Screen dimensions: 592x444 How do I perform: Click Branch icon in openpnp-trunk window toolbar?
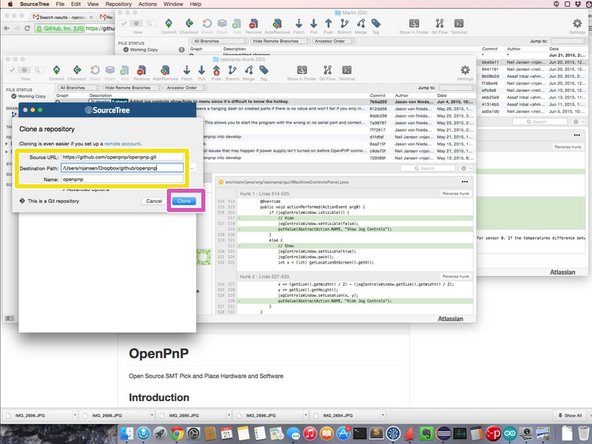point(232,70)
